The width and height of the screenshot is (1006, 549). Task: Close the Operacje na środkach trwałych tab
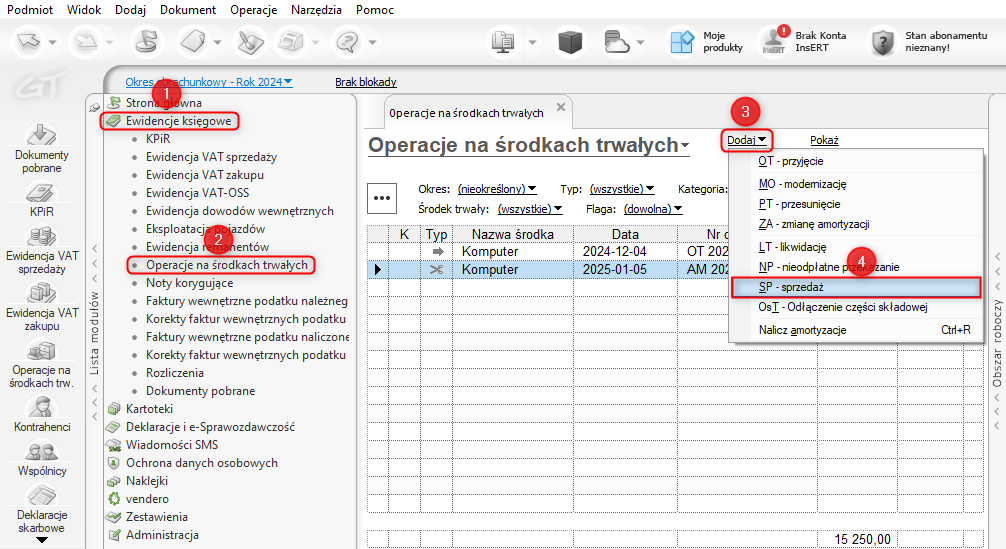[561, 107]
